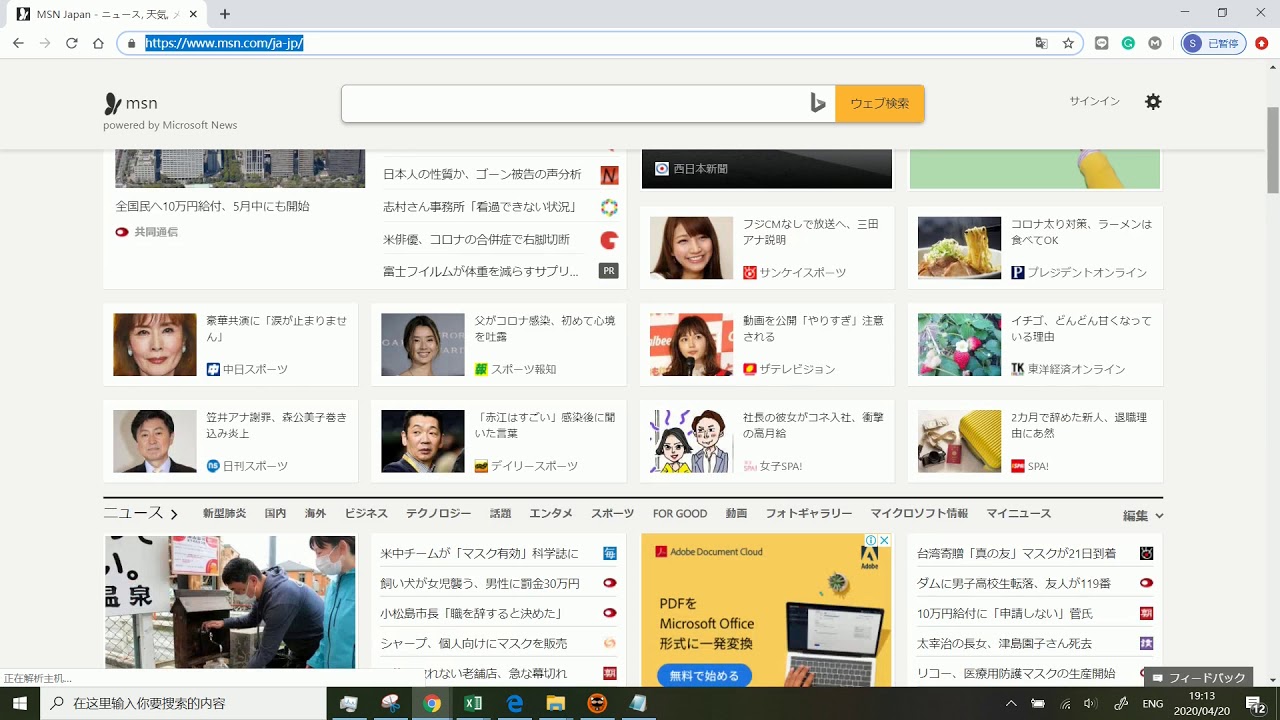The height and width of the screenshot is (720, 1280).
Task: Open the Chrome profile button 已暂停
Action: pyautogui.click(x=1213, y=43)
